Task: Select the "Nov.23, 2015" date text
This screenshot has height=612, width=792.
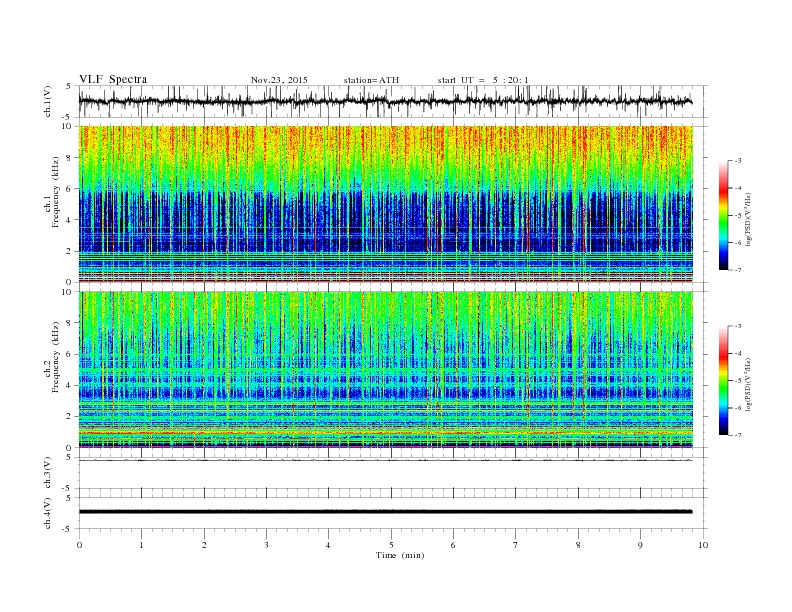Action: pos(279,80)
